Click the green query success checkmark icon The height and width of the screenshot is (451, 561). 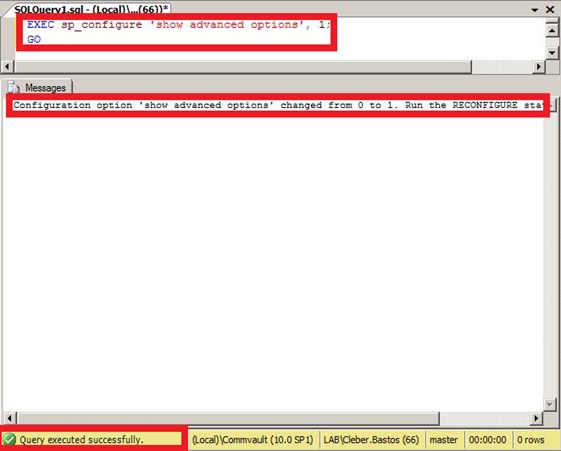tap(9, 439)
